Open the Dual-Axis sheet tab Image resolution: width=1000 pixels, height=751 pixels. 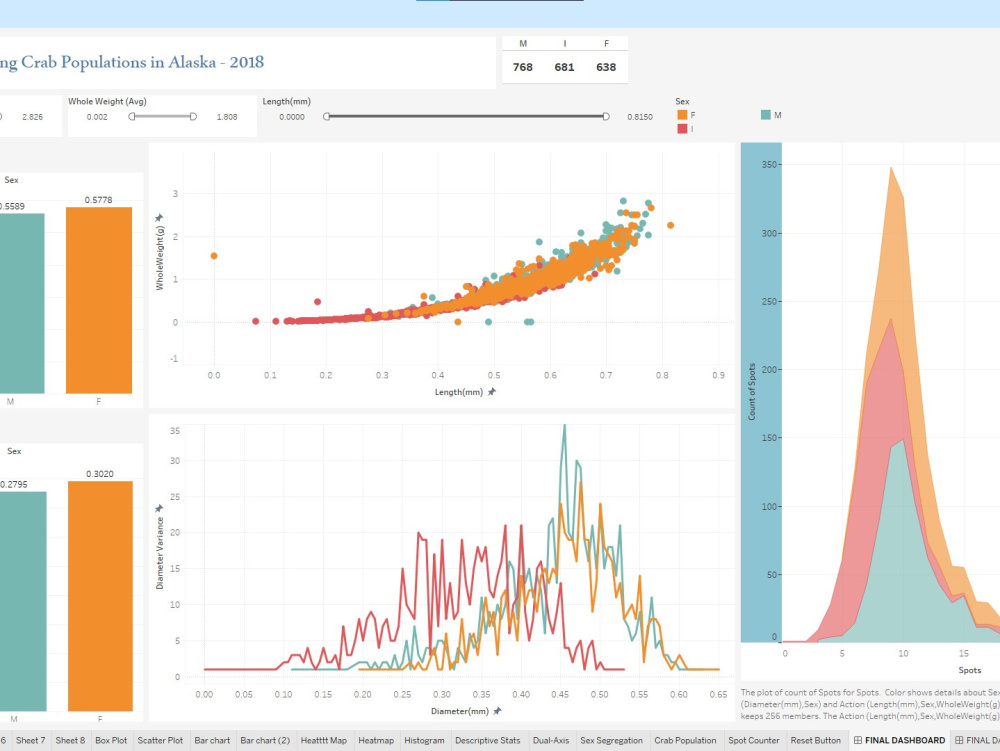pyautogui.click(x=551, y=740)
